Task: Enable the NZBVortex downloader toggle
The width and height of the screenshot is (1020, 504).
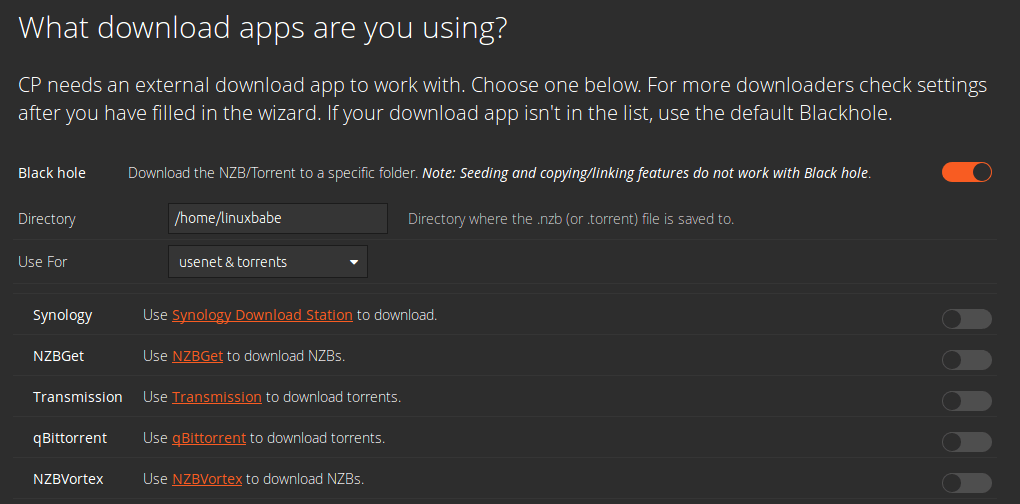Action: pyautogui.click(x=966, y=483)
